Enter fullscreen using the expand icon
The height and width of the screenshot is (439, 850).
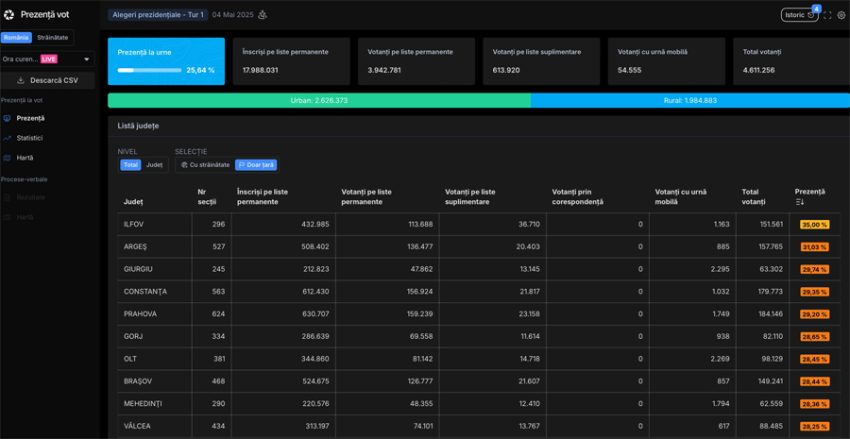tap(827, 15)
